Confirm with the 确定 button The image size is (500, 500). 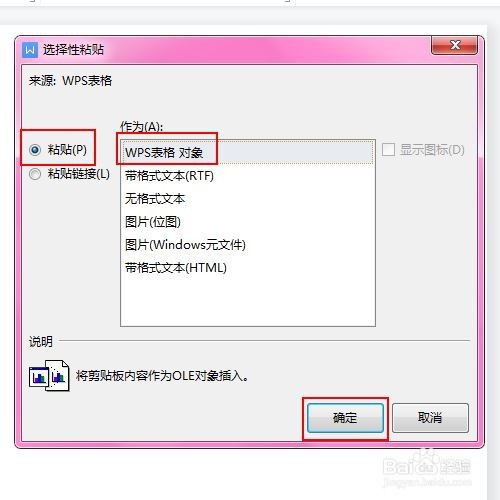(x=345, y=418)
